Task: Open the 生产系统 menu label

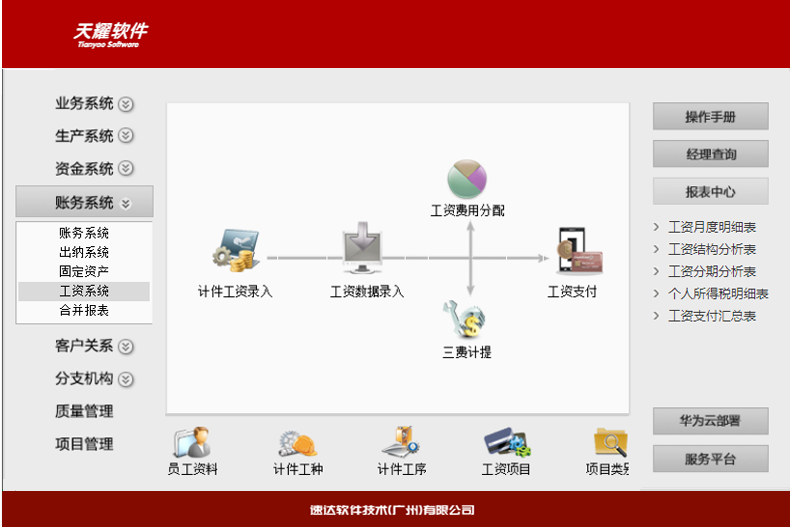Action: click(x=84, y=136)
